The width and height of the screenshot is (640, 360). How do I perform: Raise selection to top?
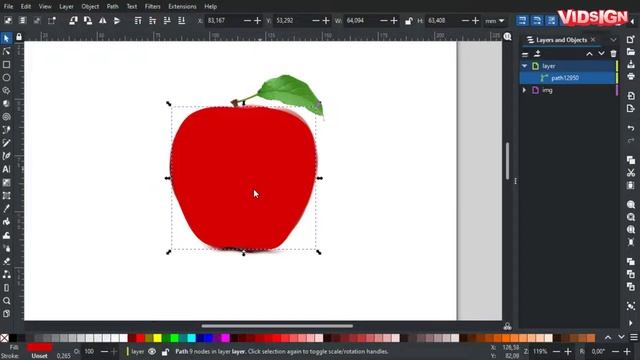(x=138, y=20)
